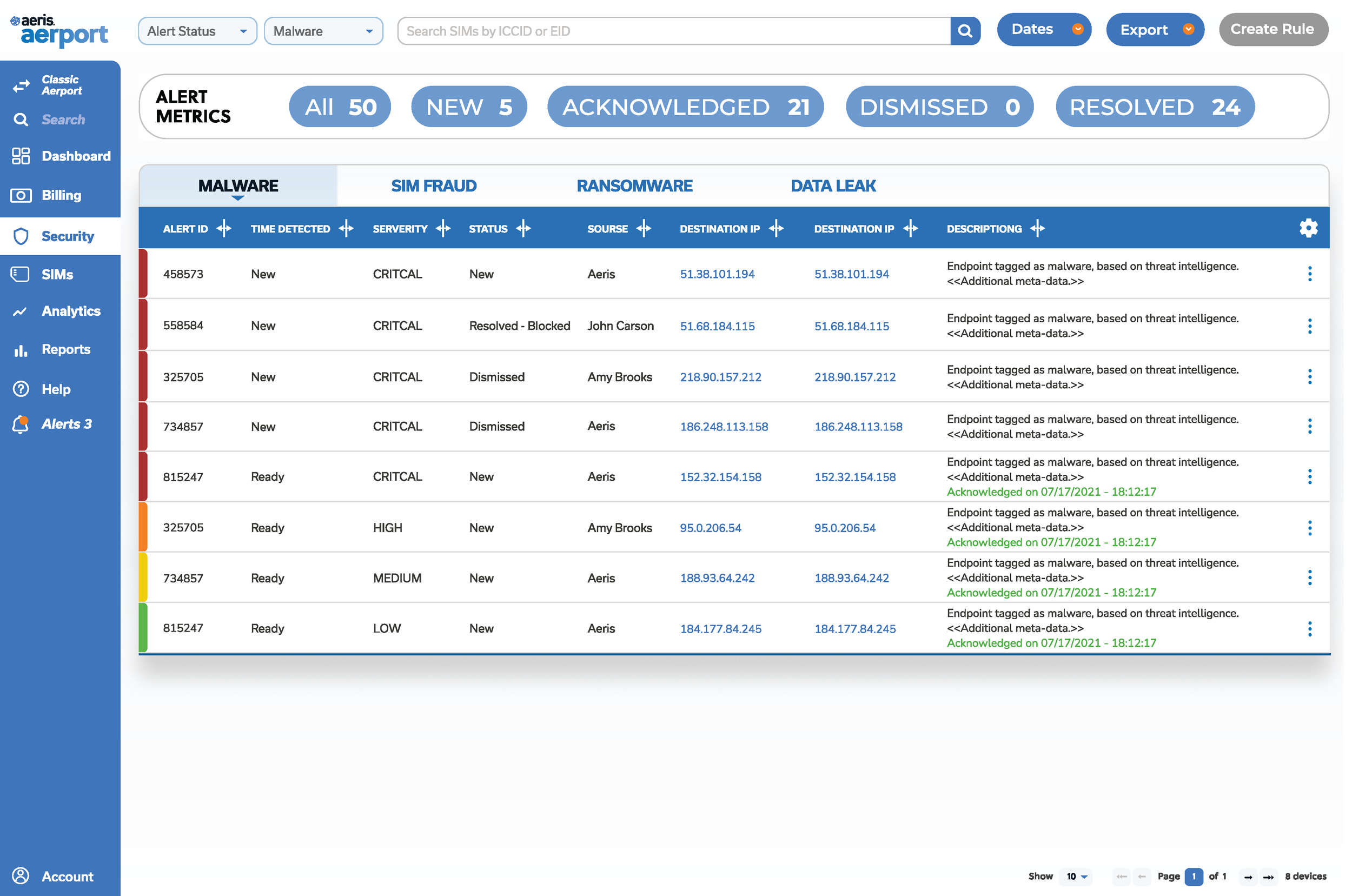
Task: Open the Dates dropdown
Action: (1044, 29)
